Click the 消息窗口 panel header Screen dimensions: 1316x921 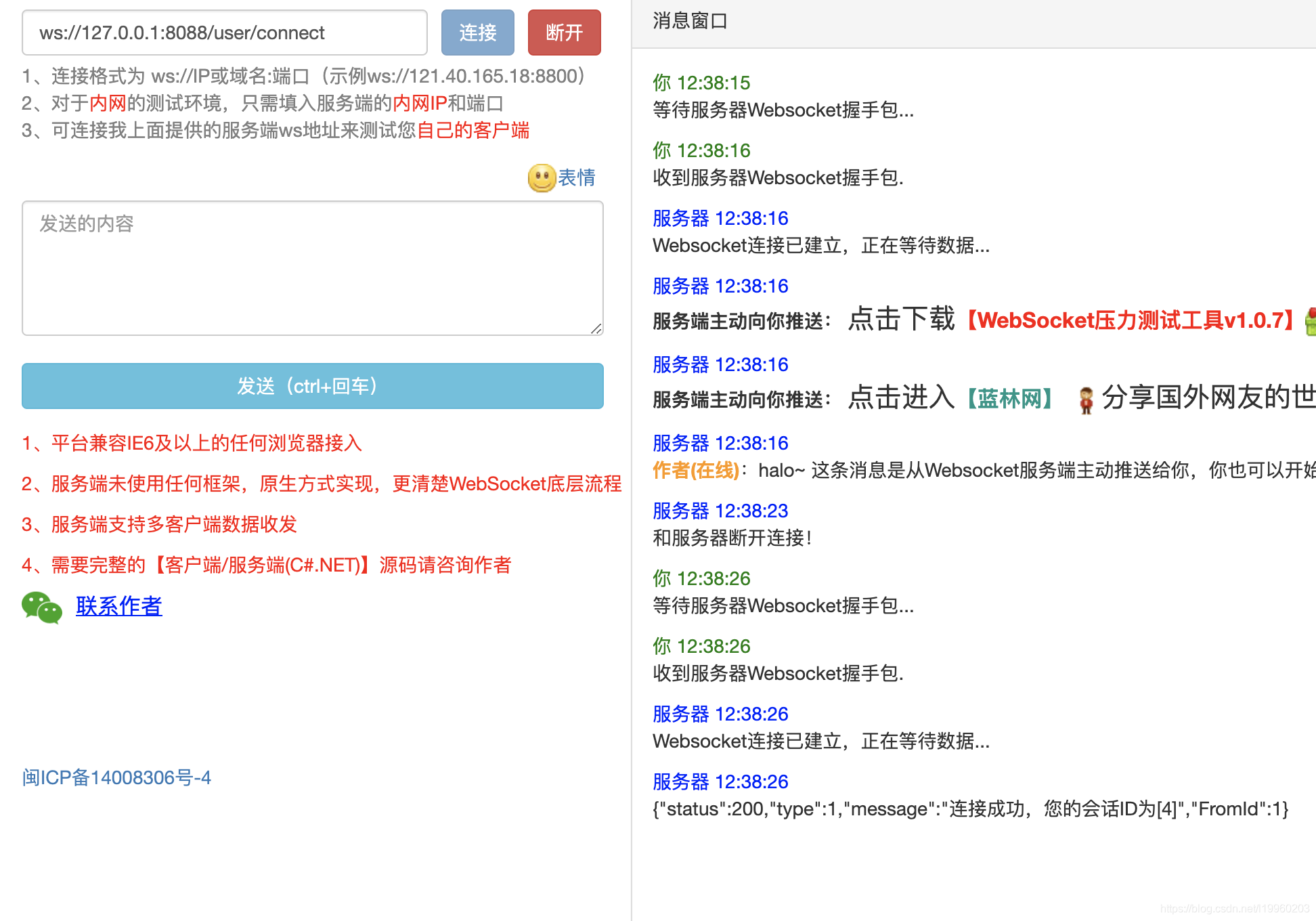pyautogui.click(x=690, y=22)
